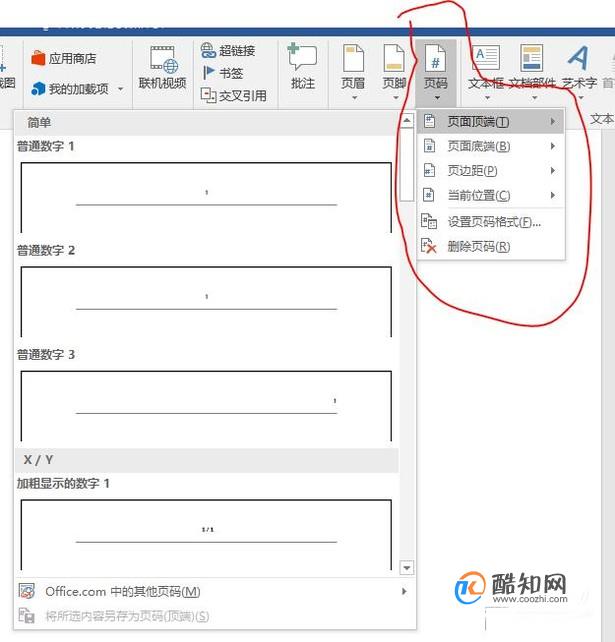Expand the 文本框 dropdown arrow

[x=487, y=98]
